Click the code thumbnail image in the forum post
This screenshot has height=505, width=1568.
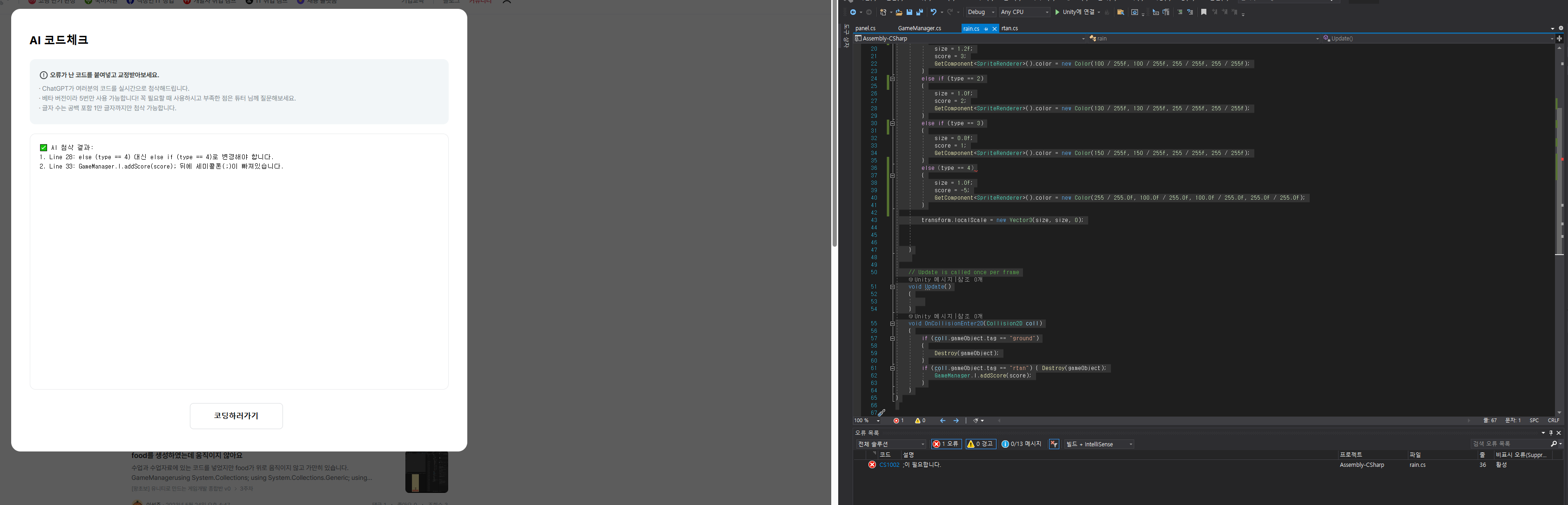(x=427, y=471)
